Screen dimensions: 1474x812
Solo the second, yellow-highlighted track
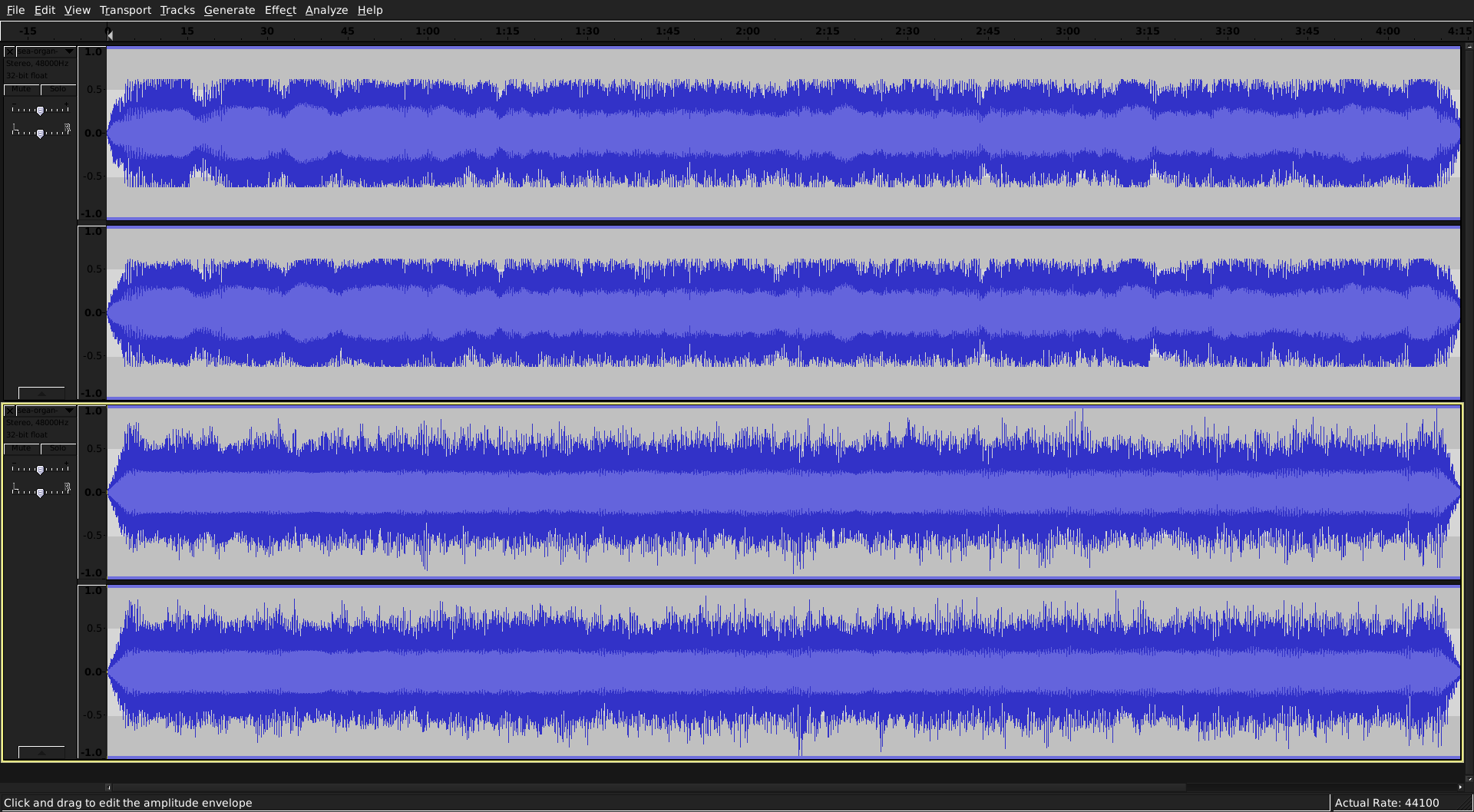coord(58,448)
